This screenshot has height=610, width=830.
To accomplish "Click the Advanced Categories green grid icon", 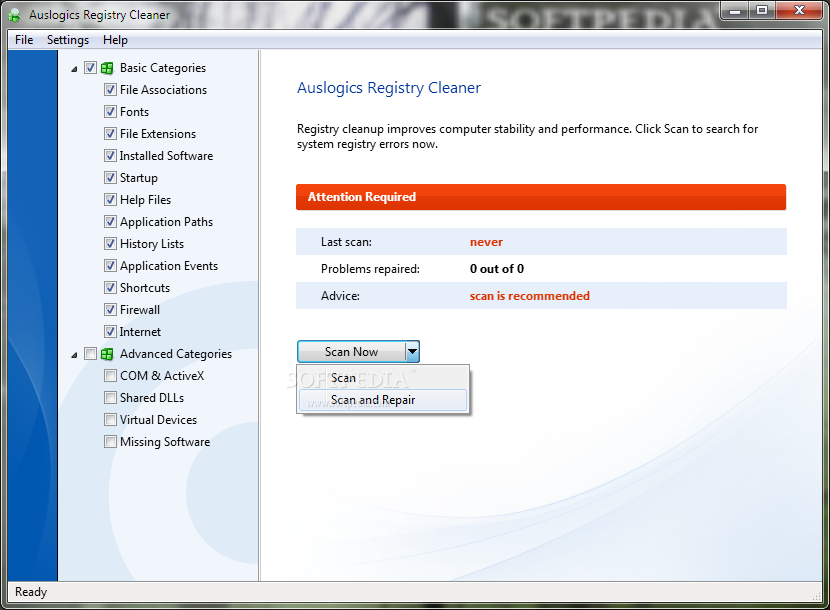I will pyautogui.click(x=107, y=354).
